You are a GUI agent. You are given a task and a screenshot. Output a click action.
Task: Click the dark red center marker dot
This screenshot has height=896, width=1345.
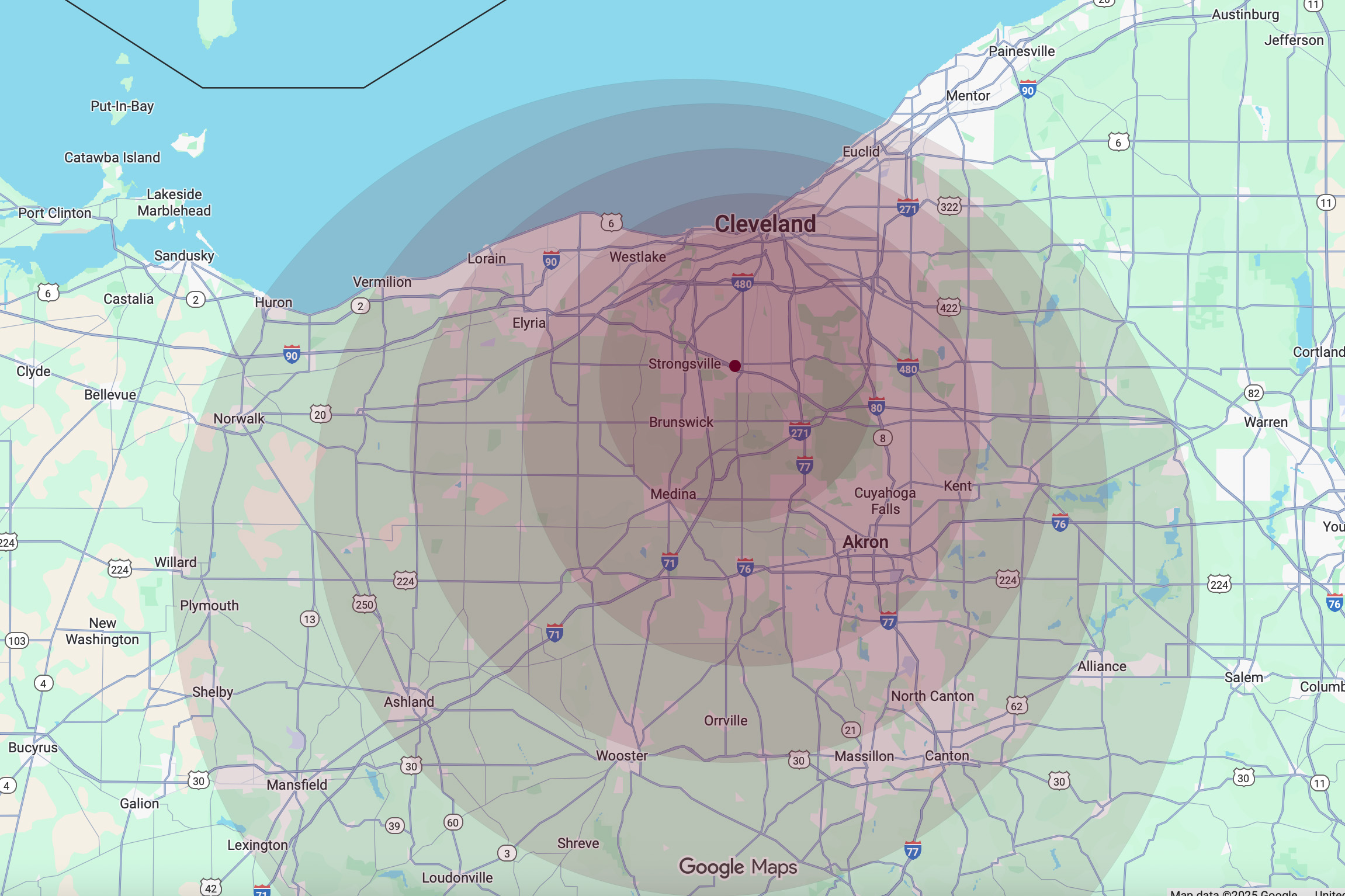pos(735,366)
